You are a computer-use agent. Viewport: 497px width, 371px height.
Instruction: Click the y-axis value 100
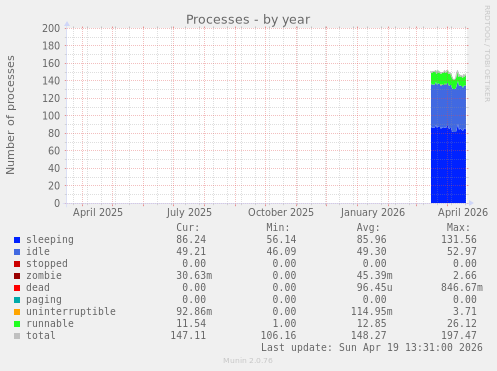(x=51, y=116)
